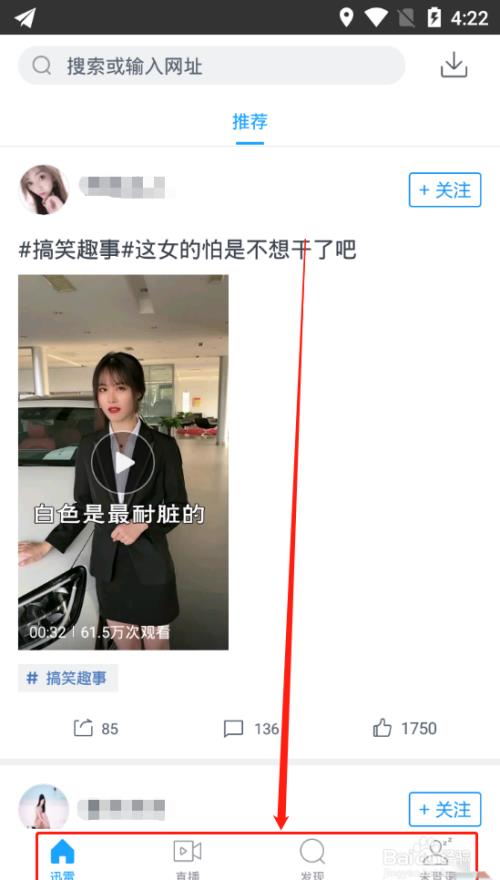Tap the search or URL input field
500x880 pixels.
(212, 66)
